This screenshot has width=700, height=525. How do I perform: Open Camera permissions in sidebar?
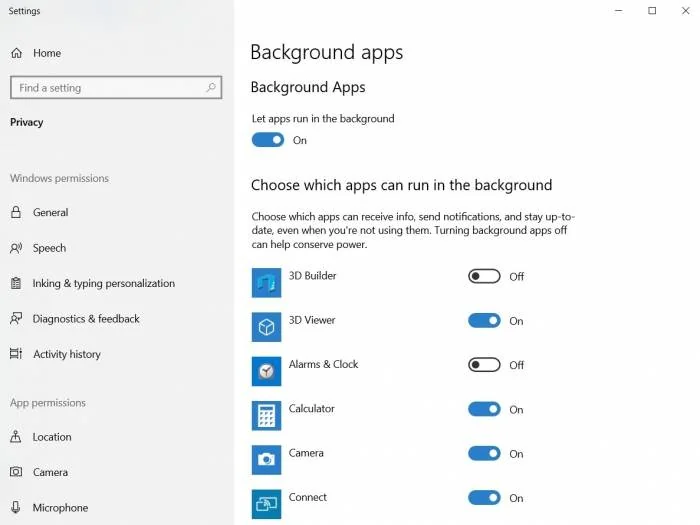50,472
